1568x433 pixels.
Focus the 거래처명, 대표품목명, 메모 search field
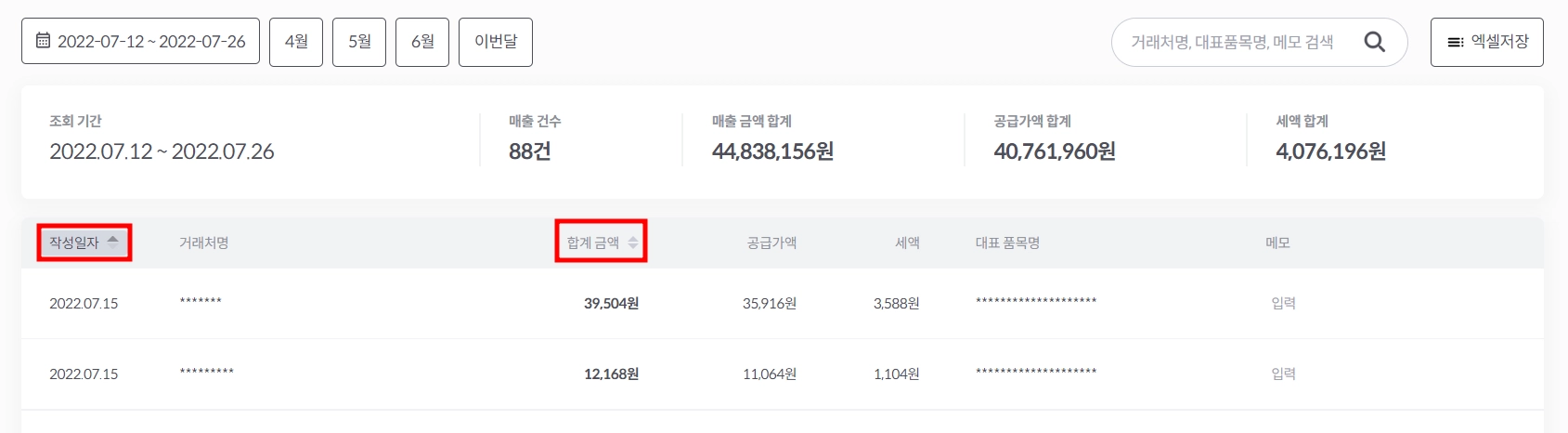(x=1235, y=42)
